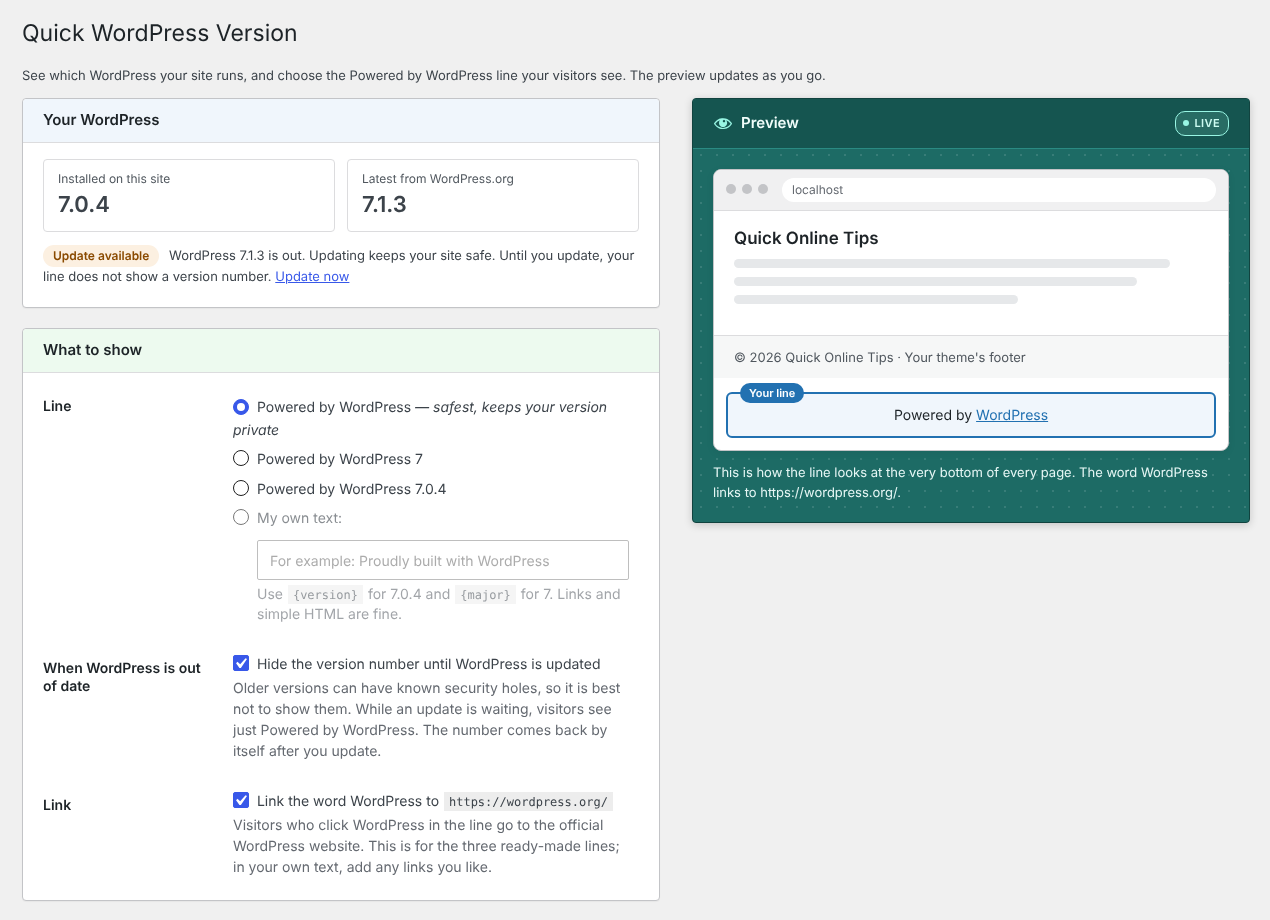Click the Update now link
The image size is (1270, 920).
(312, 276)
